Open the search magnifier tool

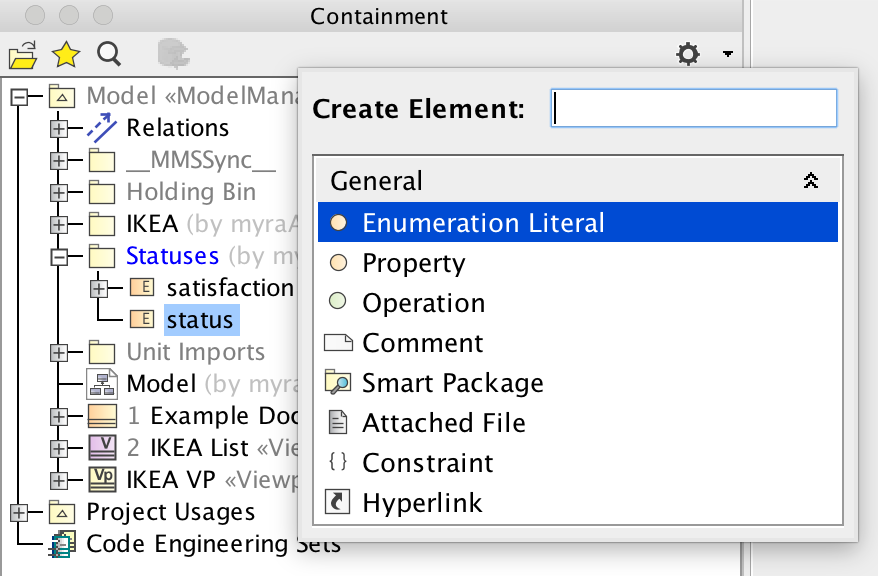click(x=109, y=54)
